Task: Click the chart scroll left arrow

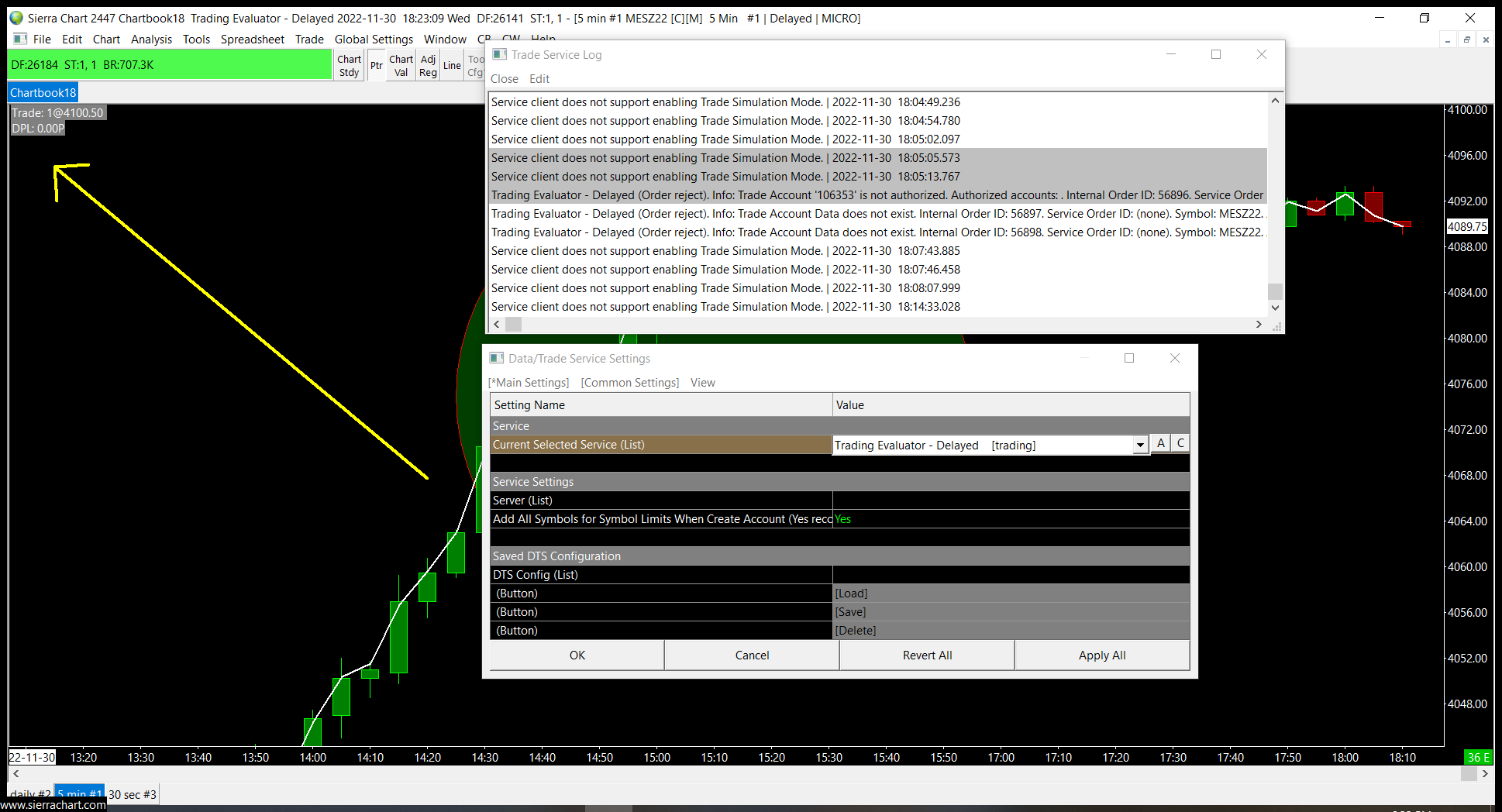Action: [16, 773]
